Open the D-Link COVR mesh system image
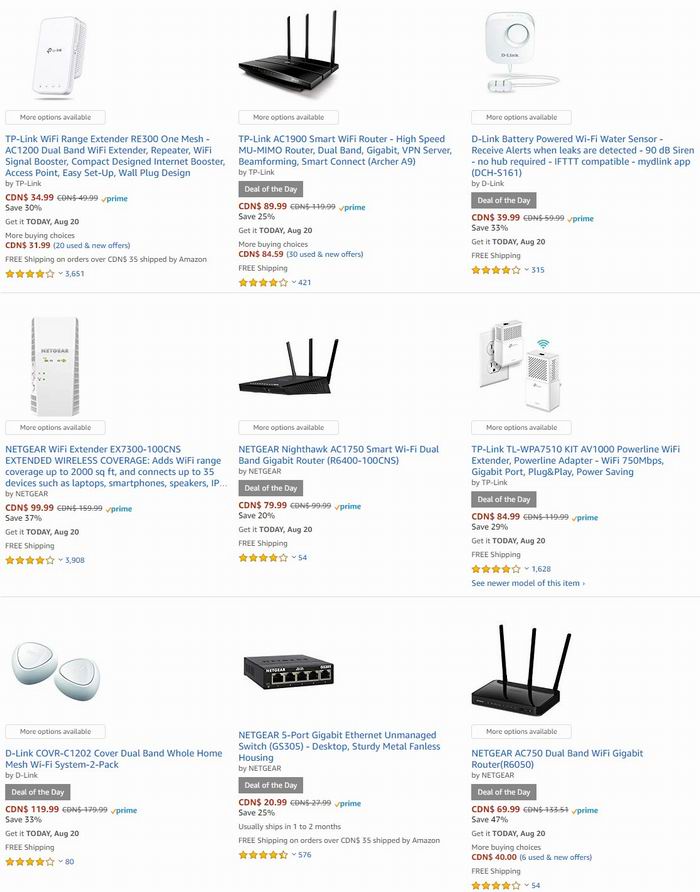Image resolution: width=700 pixels, height=892 pixels. pyautogui.click(x=56, y=667)
